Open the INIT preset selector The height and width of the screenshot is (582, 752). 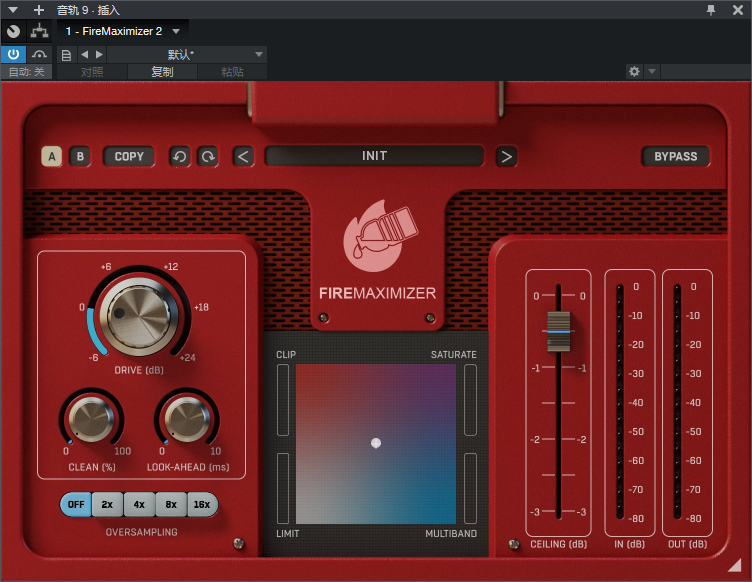tap(374, 156)
